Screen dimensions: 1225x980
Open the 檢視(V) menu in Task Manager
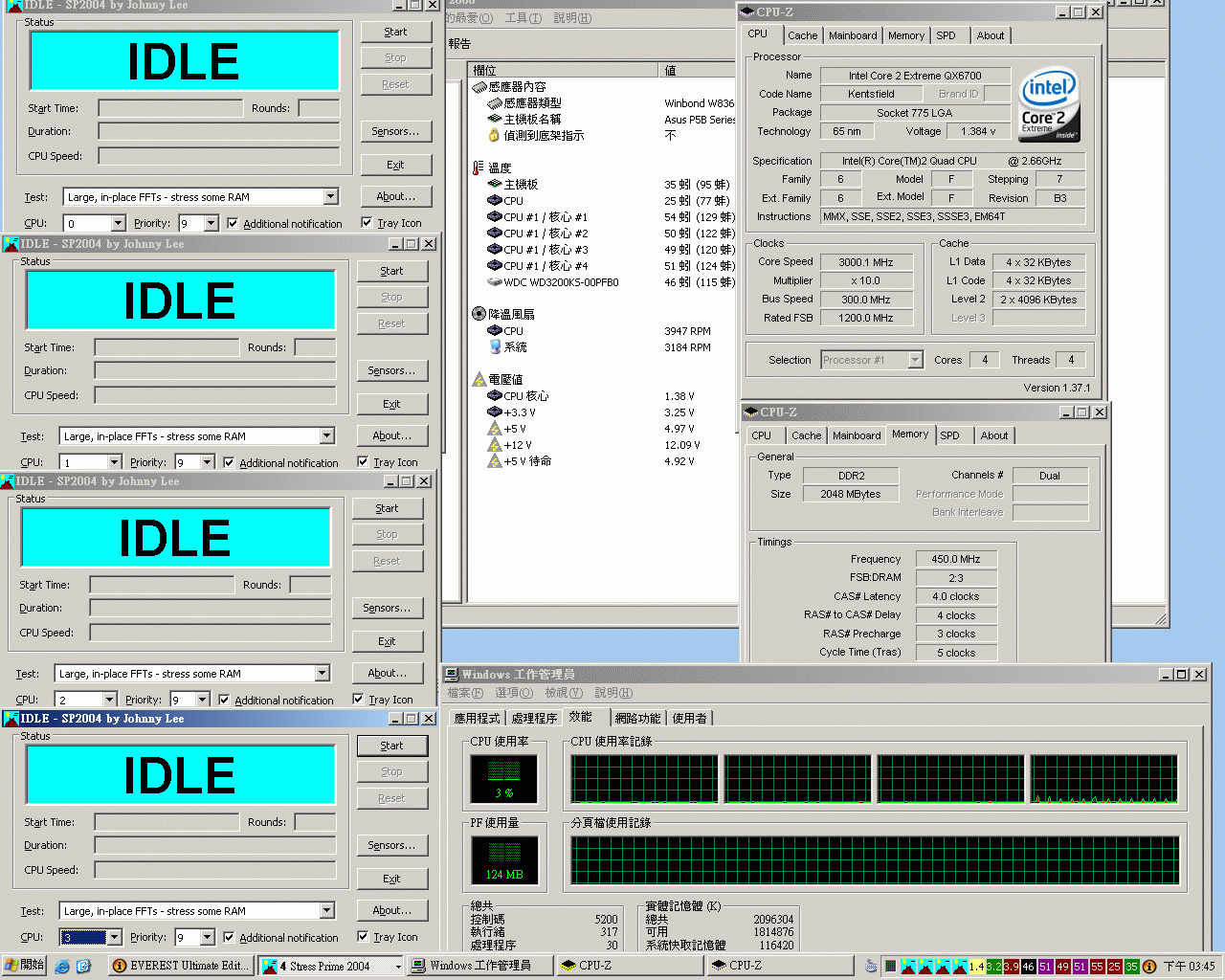click(564, 693)
